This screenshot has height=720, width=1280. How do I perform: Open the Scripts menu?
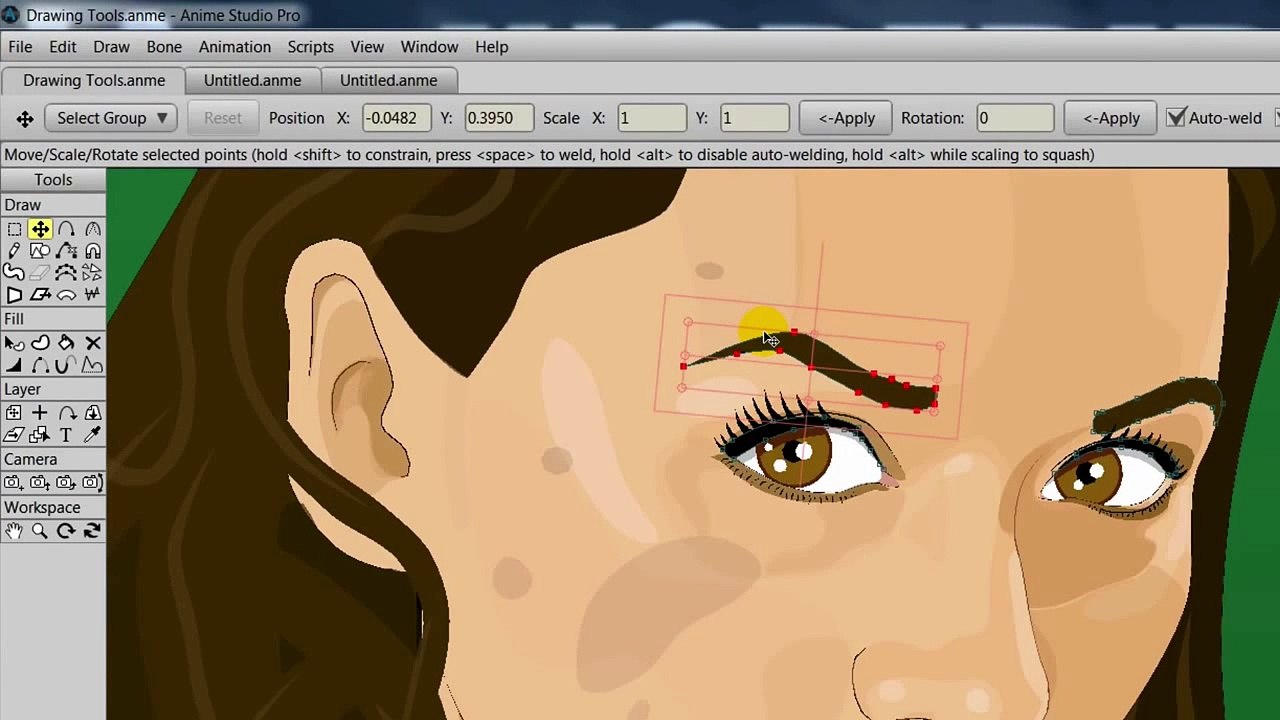click(x=310, y=47)
